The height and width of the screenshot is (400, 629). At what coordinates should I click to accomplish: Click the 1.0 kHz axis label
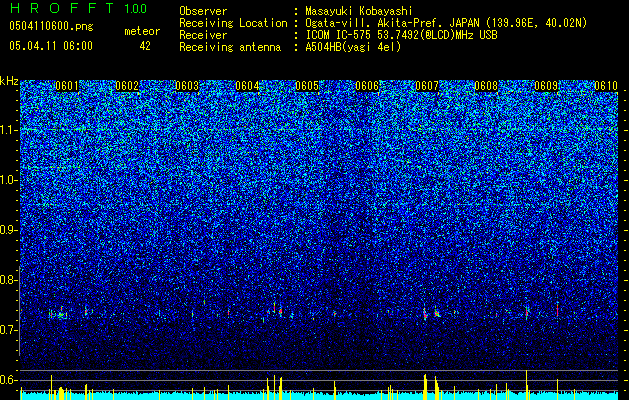pos(9,180)
